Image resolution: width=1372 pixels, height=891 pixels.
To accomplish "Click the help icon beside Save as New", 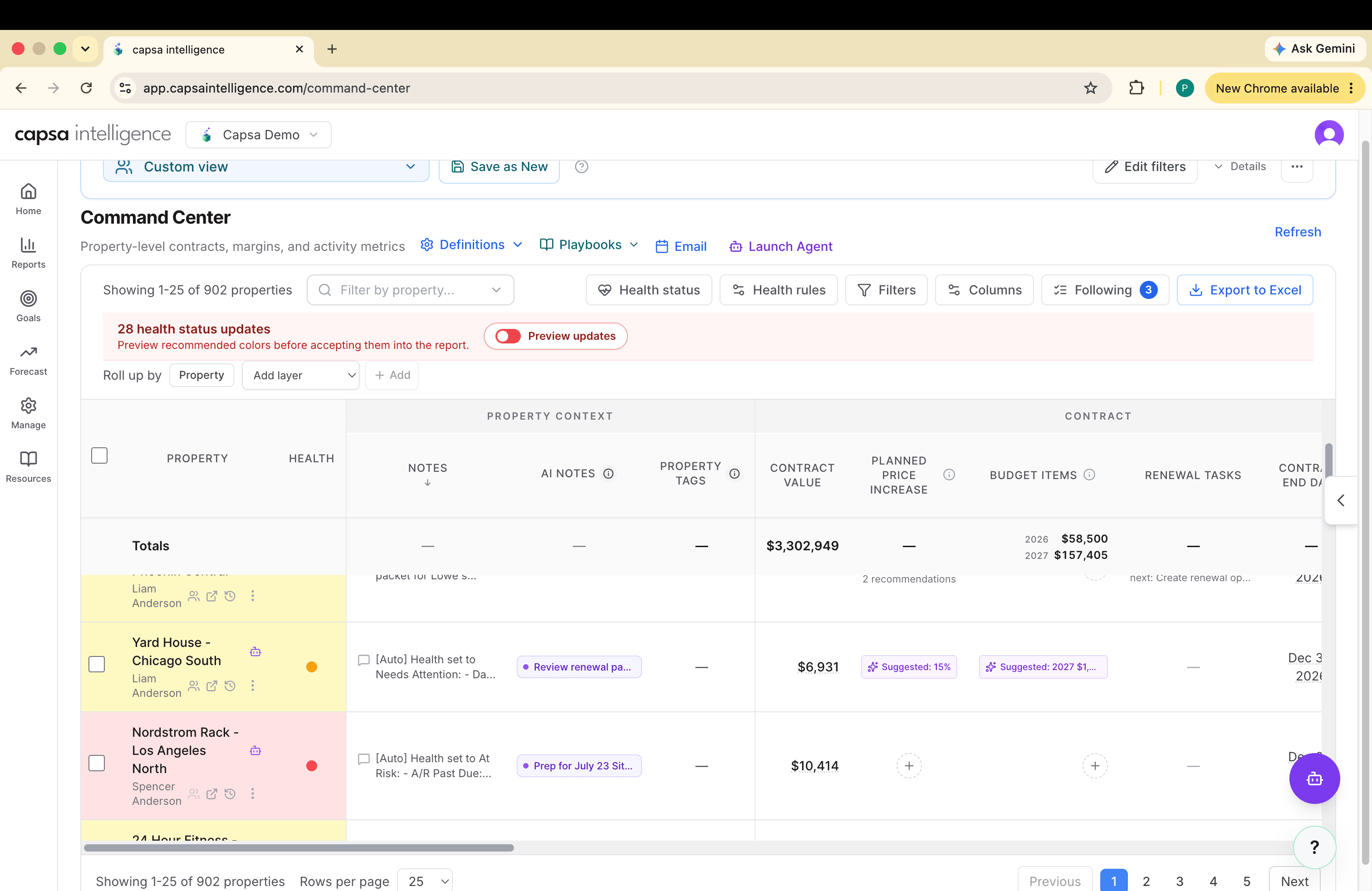I will pyautogui.click(x=582, y=166).
